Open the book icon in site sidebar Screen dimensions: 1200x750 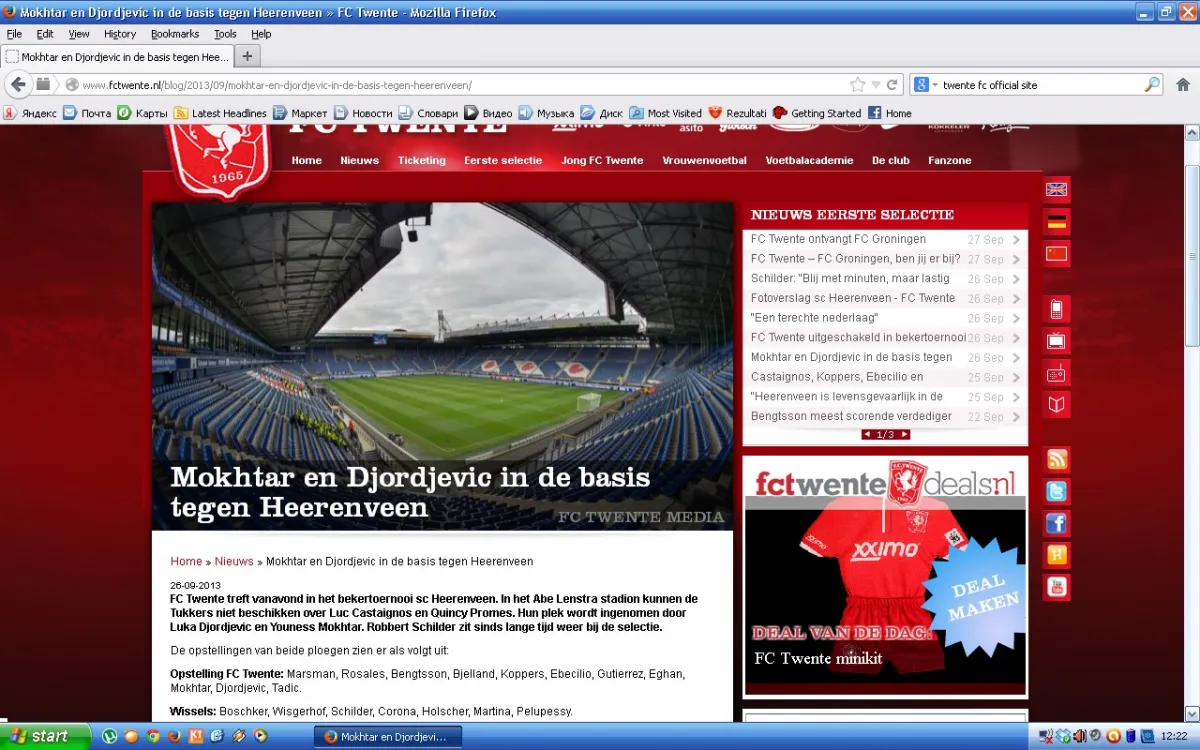[1056, 404]
